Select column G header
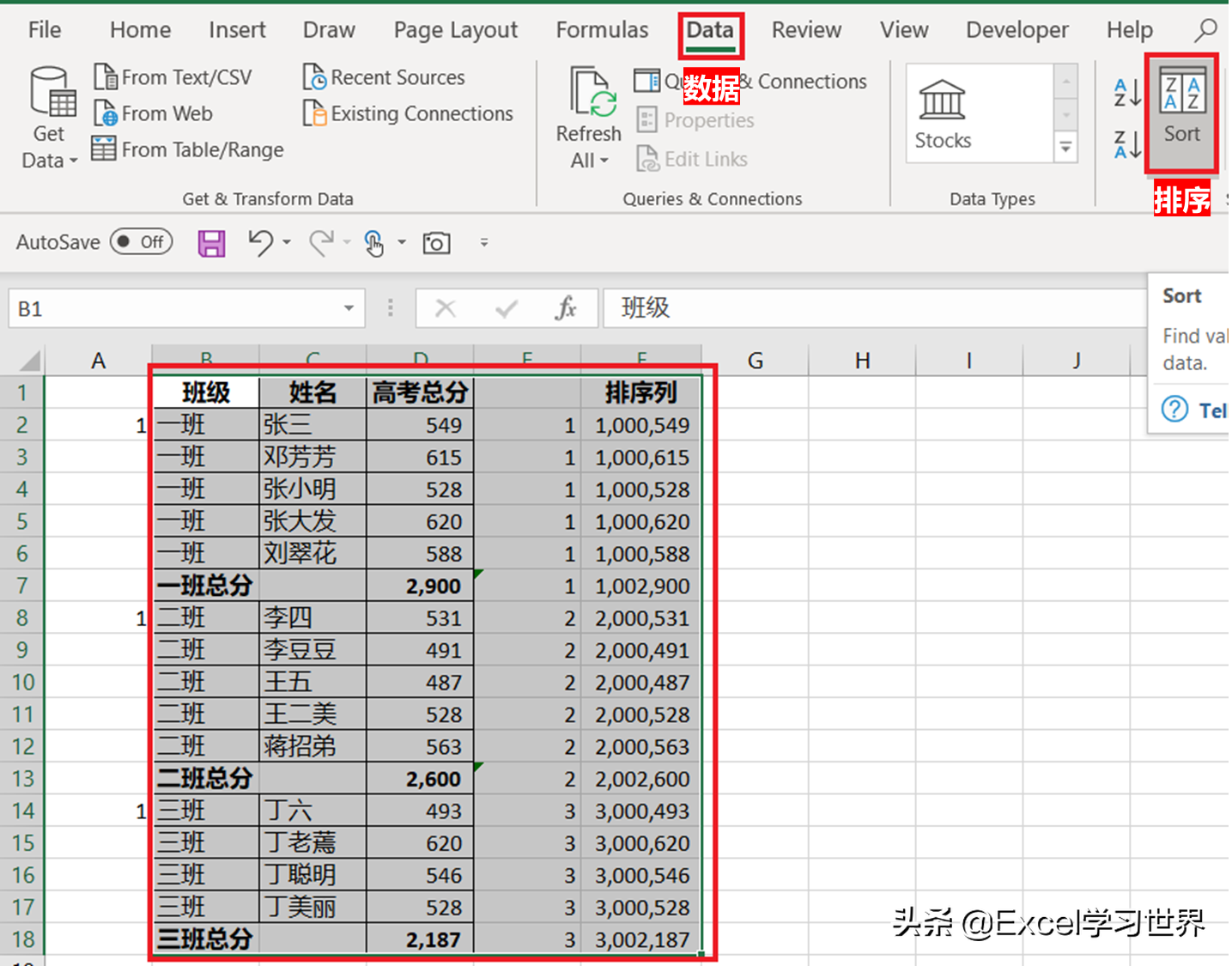Image resolution: width=1232 pixels, height=966 pixels. coord(756,361)
